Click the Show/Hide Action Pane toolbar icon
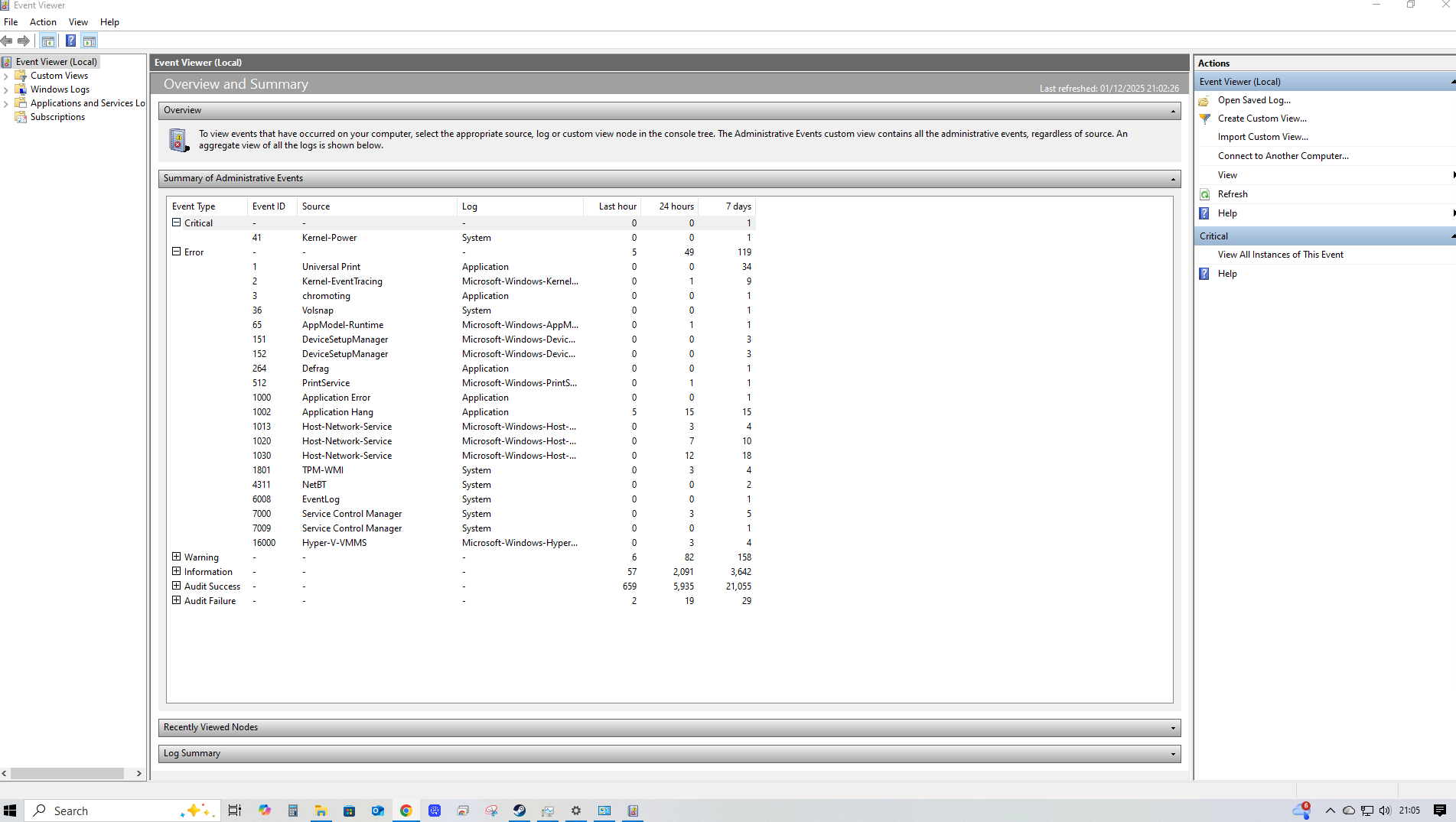This screenshot has width=1456, height=822. coord(90,41)
